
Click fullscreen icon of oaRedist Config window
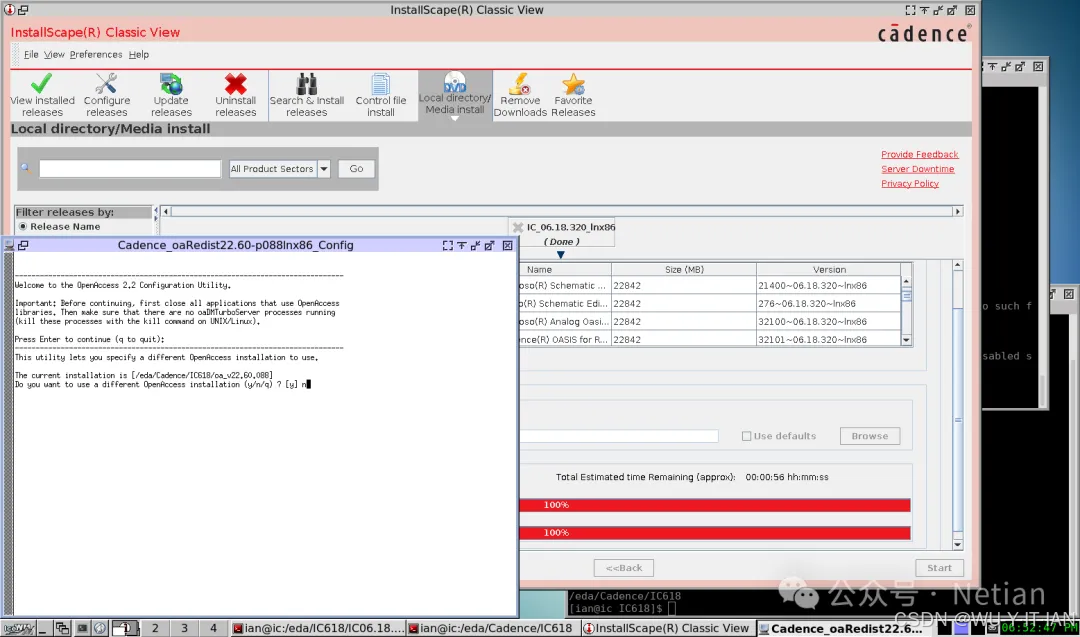448,245
